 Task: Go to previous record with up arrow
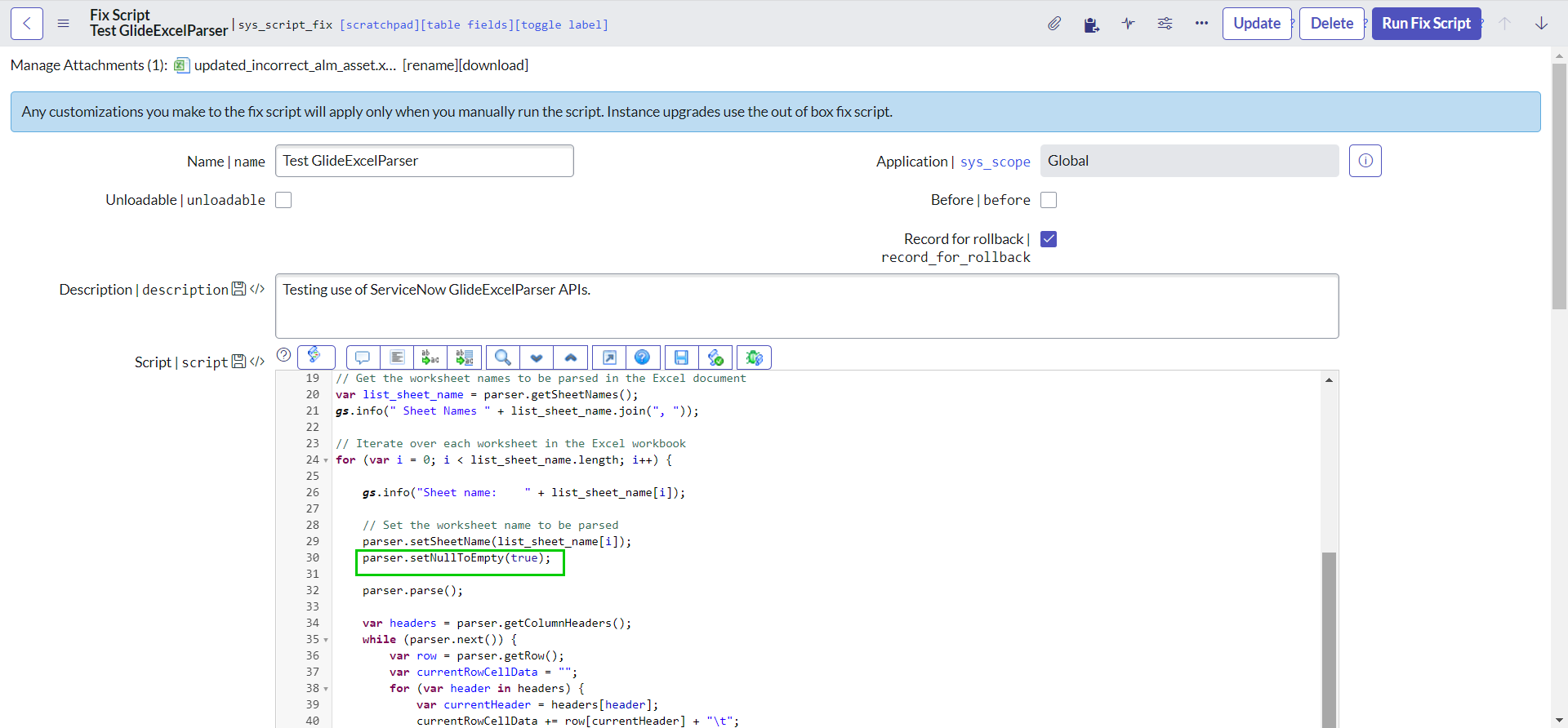[1504, 24]
